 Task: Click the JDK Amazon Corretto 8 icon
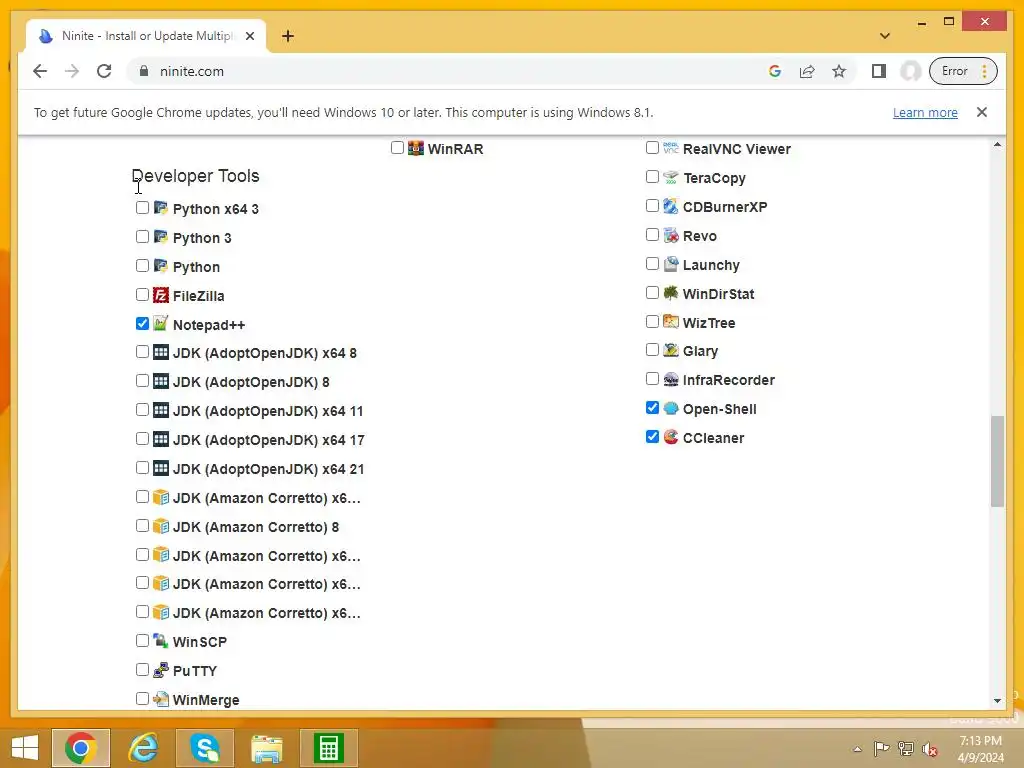click(161, 526)
